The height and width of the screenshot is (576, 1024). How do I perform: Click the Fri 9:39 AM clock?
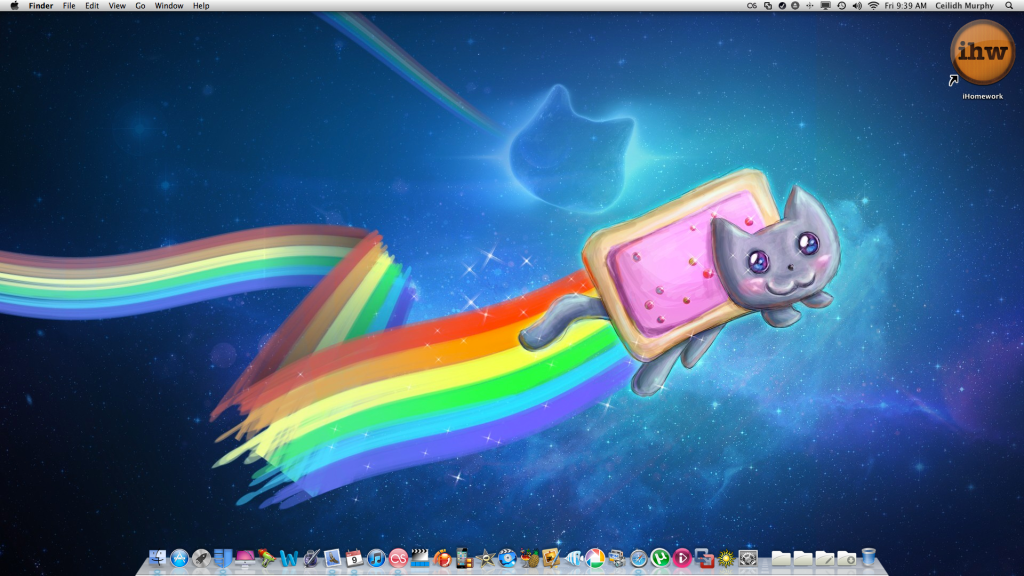coord(906,6)
